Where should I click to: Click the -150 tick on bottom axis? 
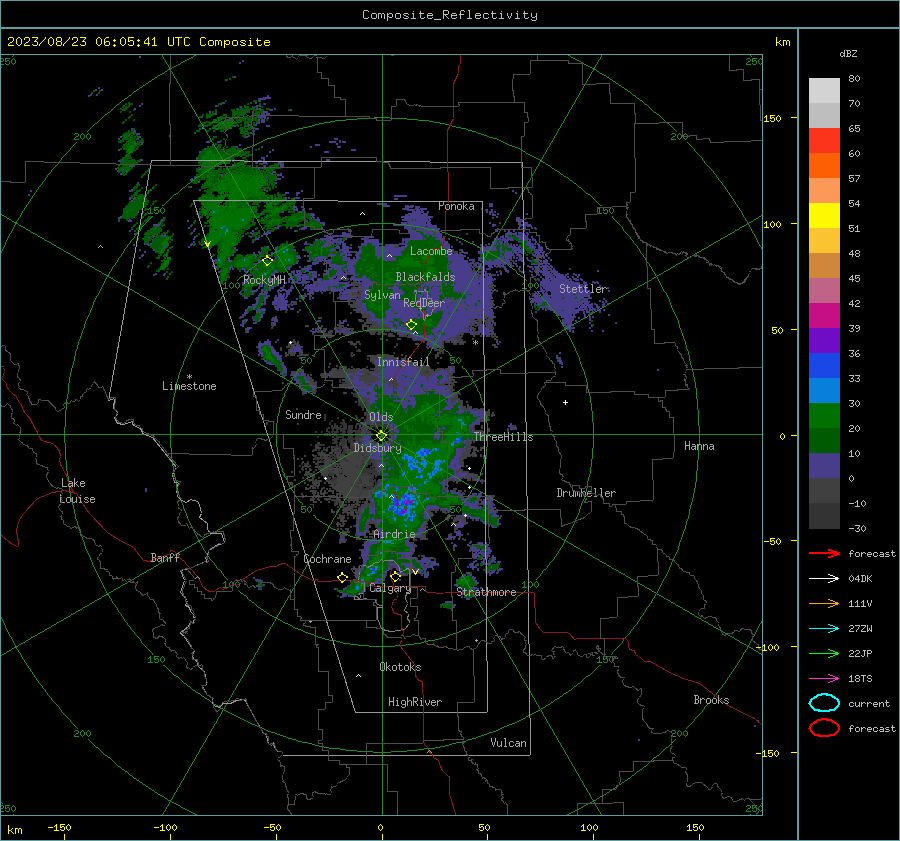click(59, 827)
